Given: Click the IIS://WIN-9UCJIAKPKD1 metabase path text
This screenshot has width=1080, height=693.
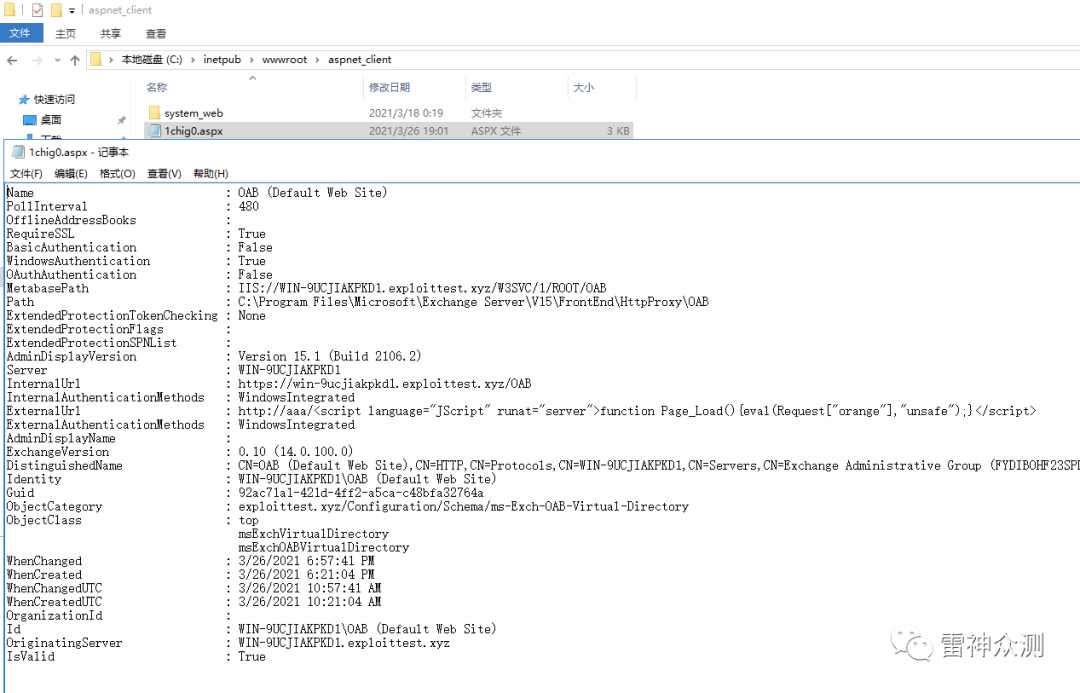Looking at the screenshot, I should click(422, 289).
